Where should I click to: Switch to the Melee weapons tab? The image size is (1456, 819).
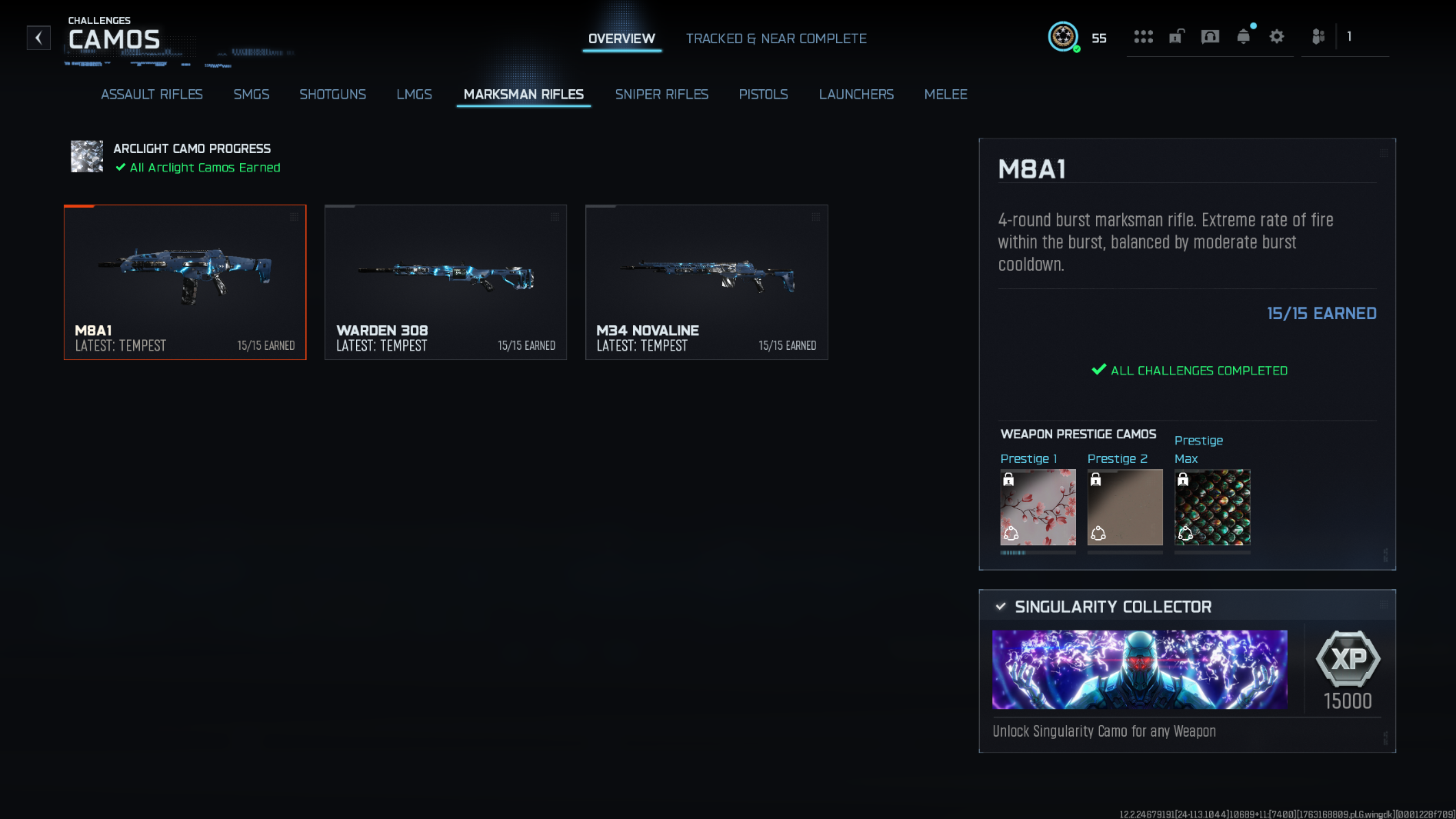tap(946, 94)
